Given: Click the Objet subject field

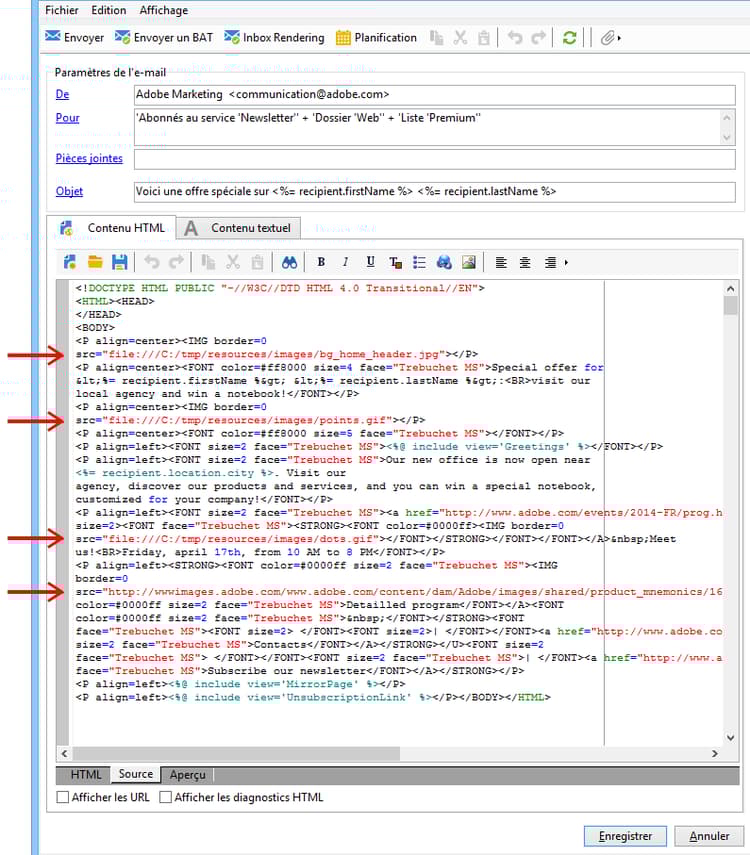Looking at the screenshot, I should click(x=435, y=192).
